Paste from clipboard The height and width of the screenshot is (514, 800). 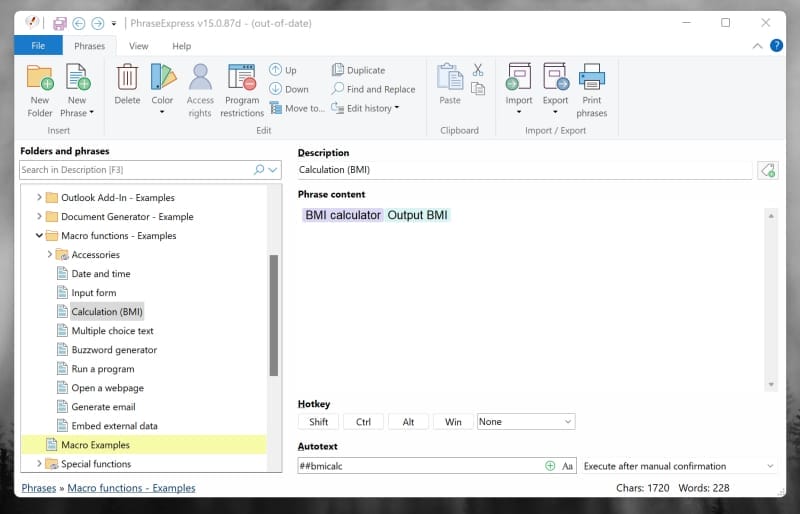point(450,85)
